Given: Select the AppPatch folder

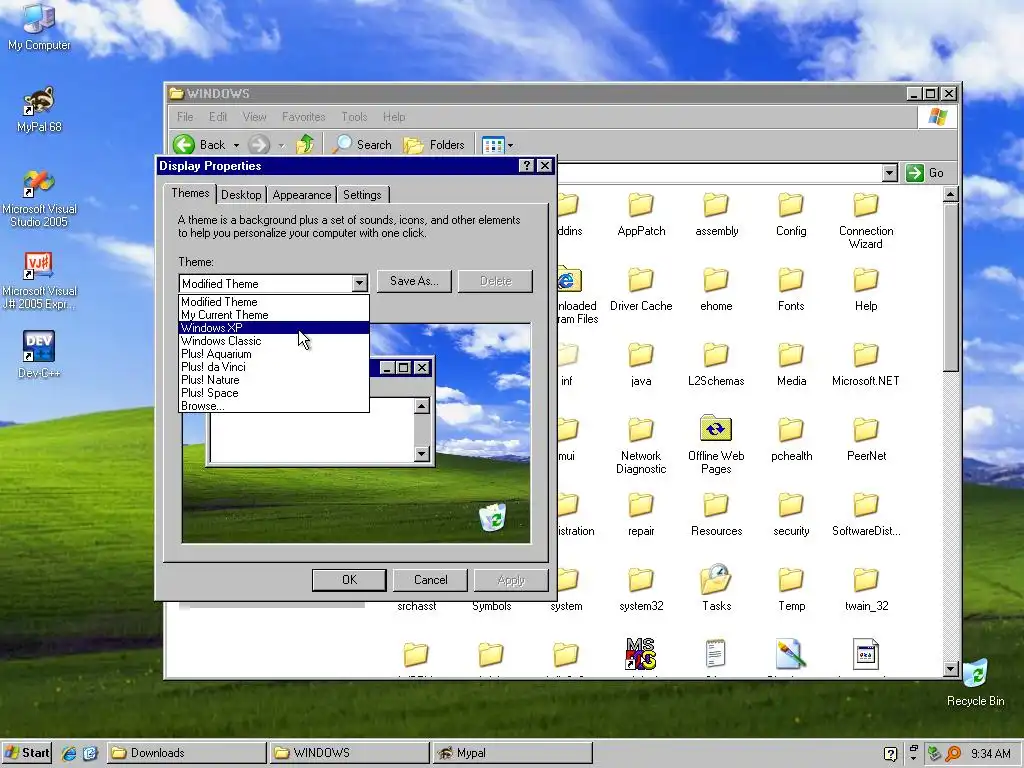Looking at the screenshot, I should (641, 216).
